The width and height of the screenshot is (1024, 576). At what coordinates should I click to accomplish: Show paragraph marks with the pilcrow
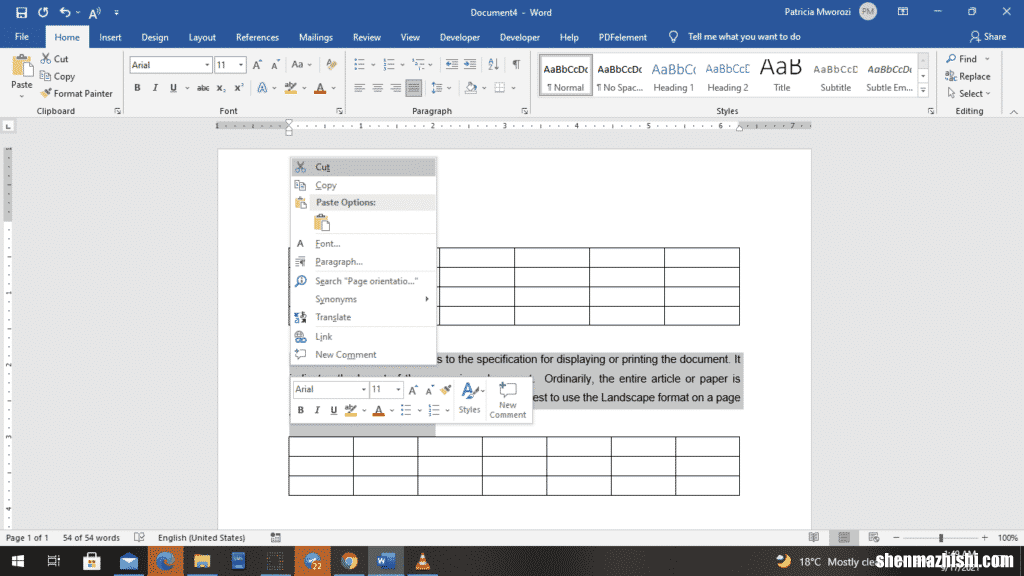516,65
